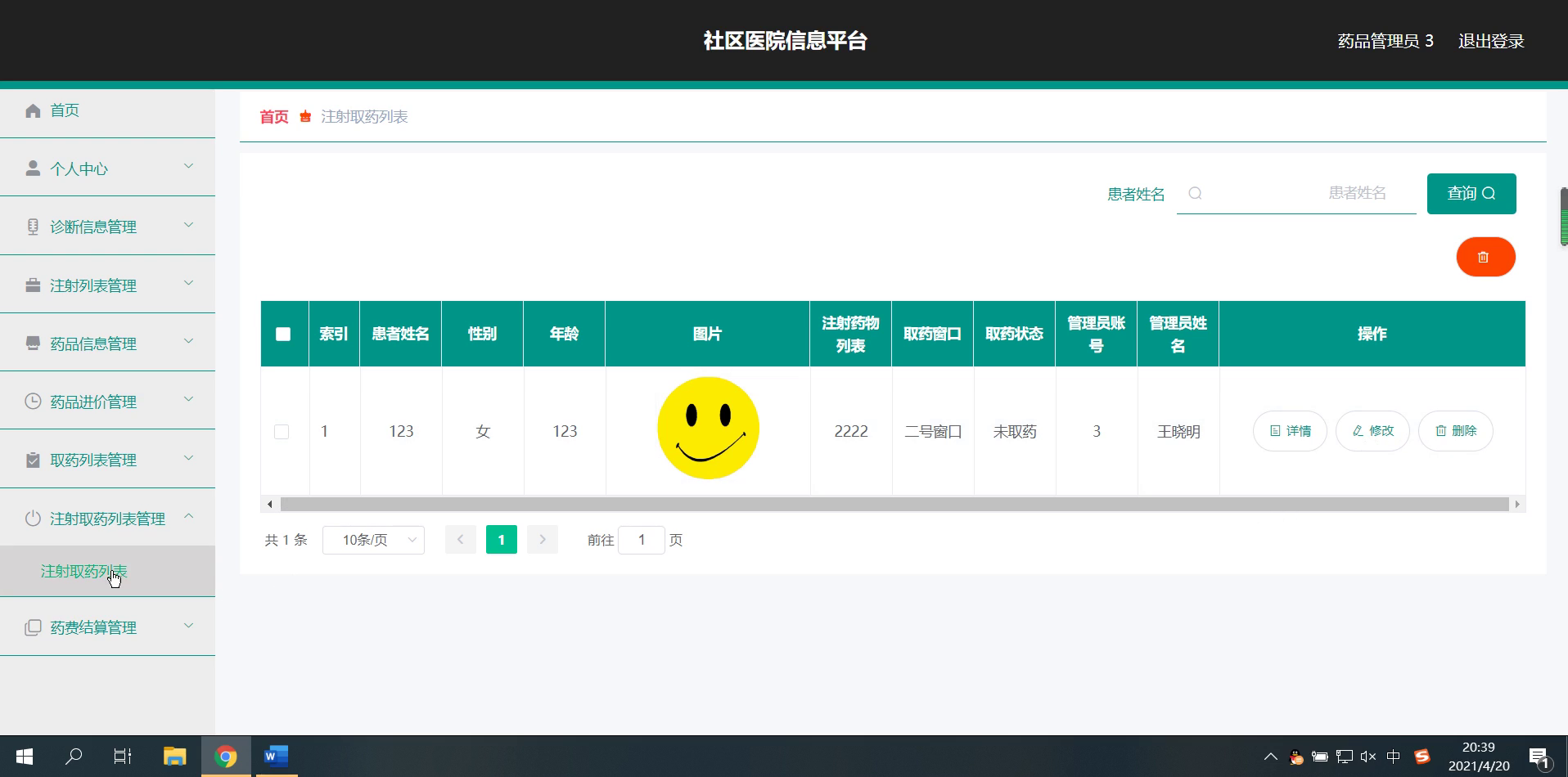Expand the 药品信息管理 chevron
Viewport: 1568px width, 777px height.
point(189,341)
